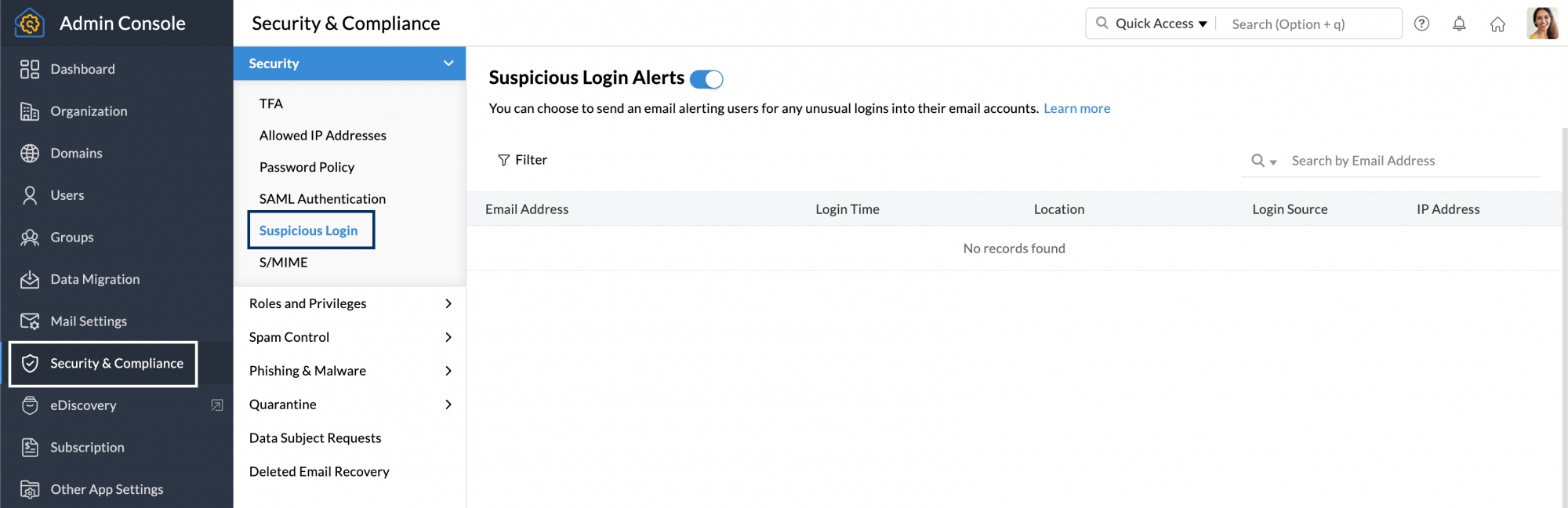Screen dimensions: 1568x508
Task: Disable the Suspicious Login Alerts toggle
Action: (706, 79)
